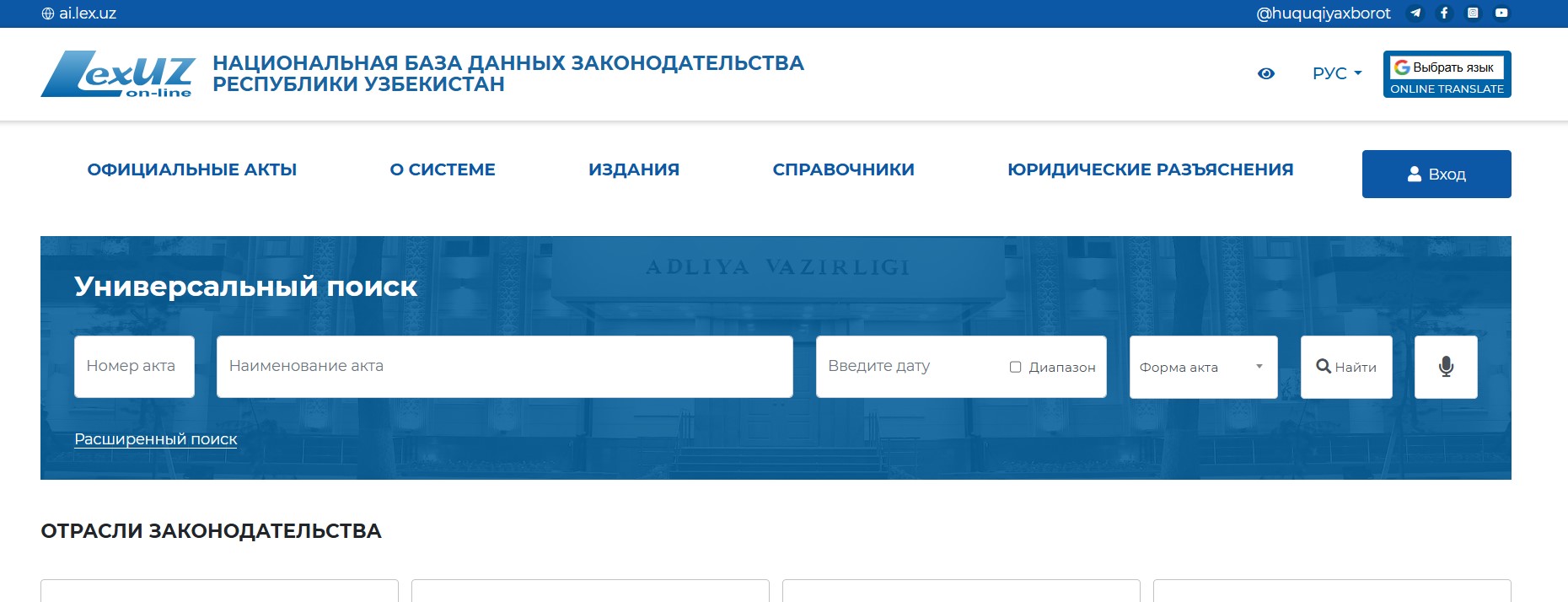Focus the Наименование акта input field
This screenshot has height=602, width=1568.
pos(504,367)
